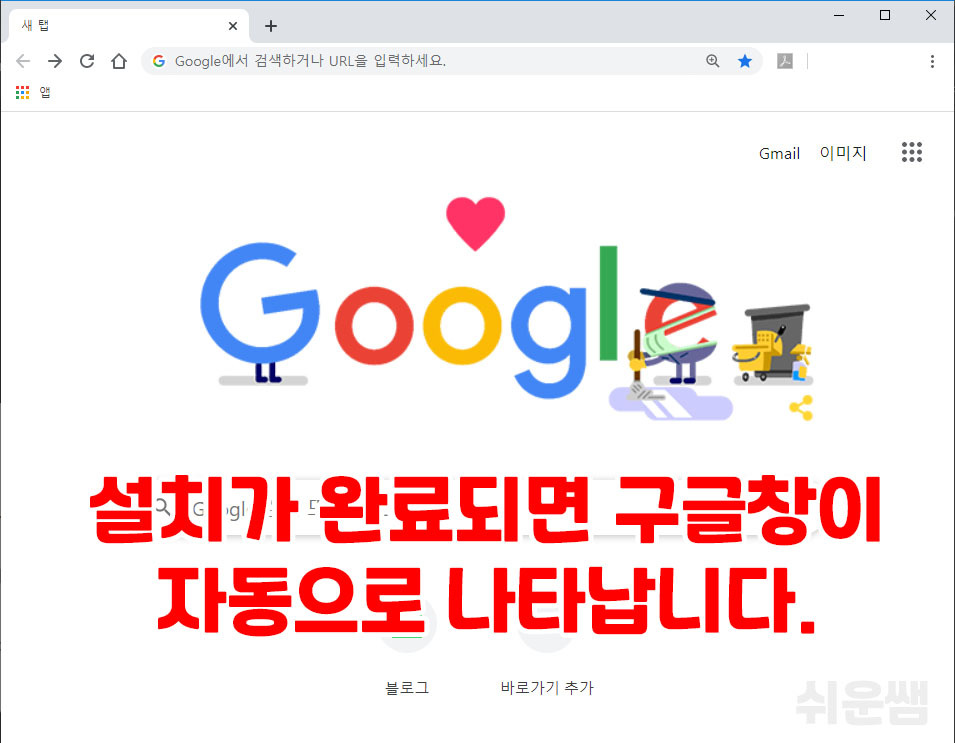Open the 이미지 images link
Image resolution: width=955 pixels, height=743 pixels.
point(843,153)
